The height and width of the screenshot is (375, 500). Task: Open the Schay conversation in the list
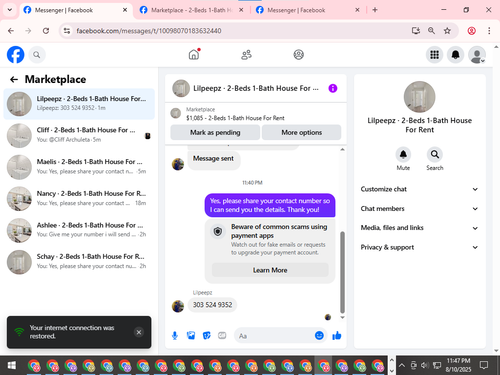(x=79, y=262)
